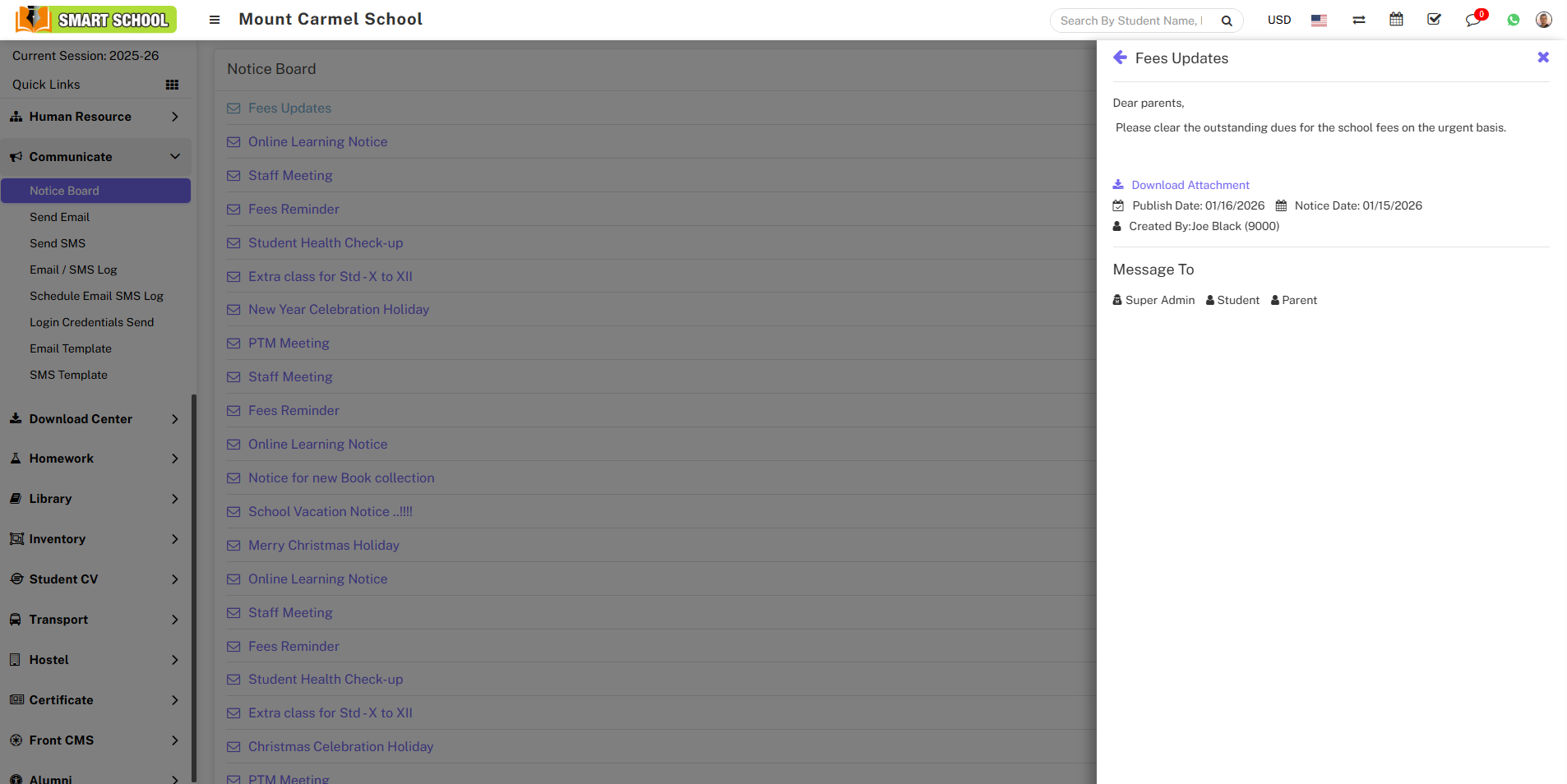Viewport: 1567px width, 784px height.
Task: Click the user profile avatar
Action: point(1543,20)
